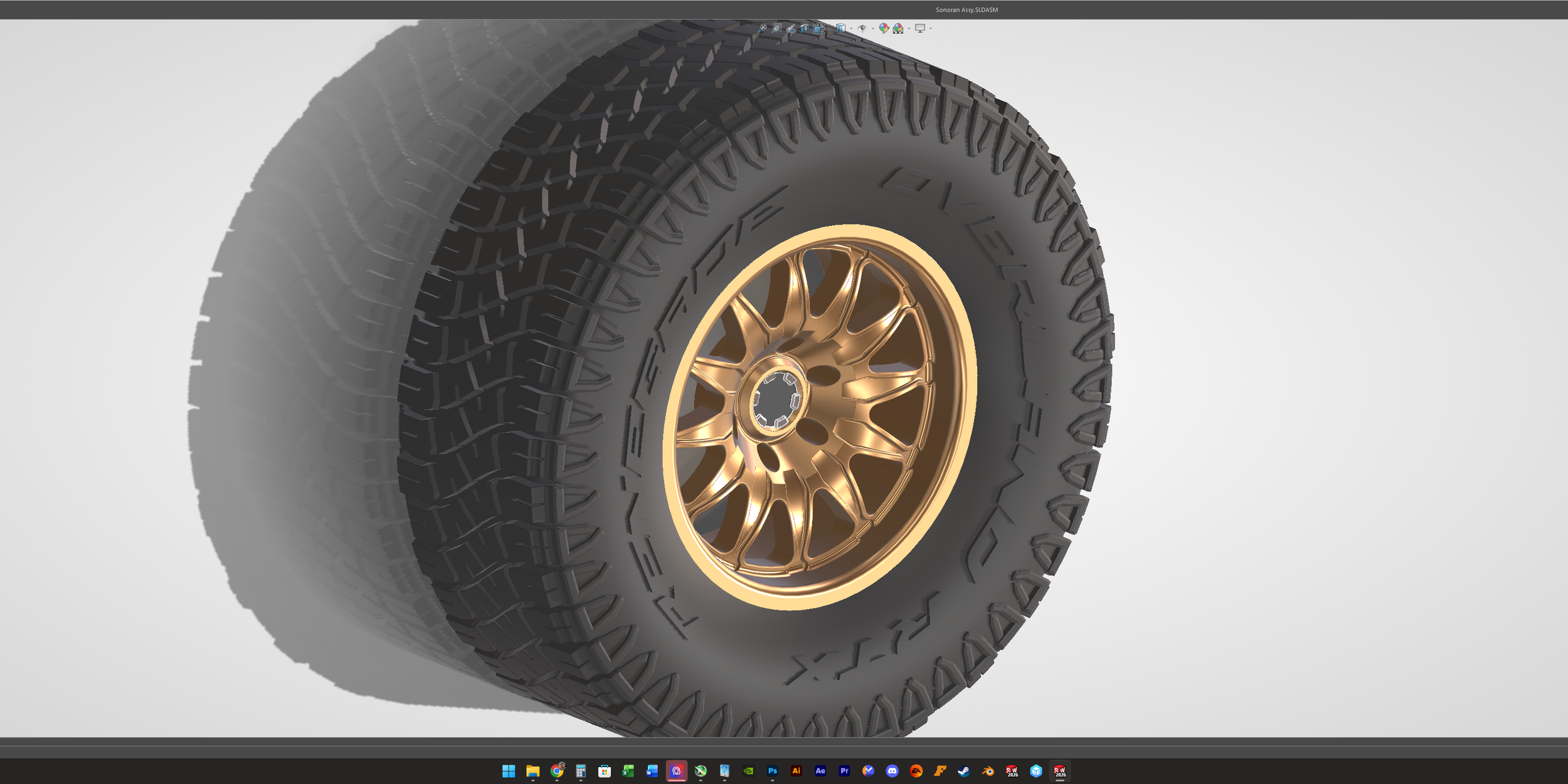Open the EA app from taskbar
The width and height of the screenshot is (1568, 784).
pos(916,771)
